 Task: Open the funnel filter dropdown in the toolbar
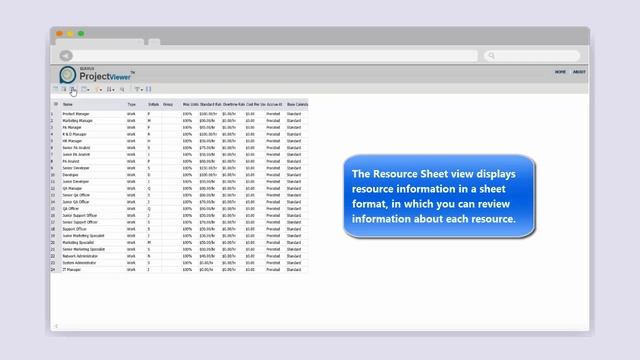coord(138,89)
